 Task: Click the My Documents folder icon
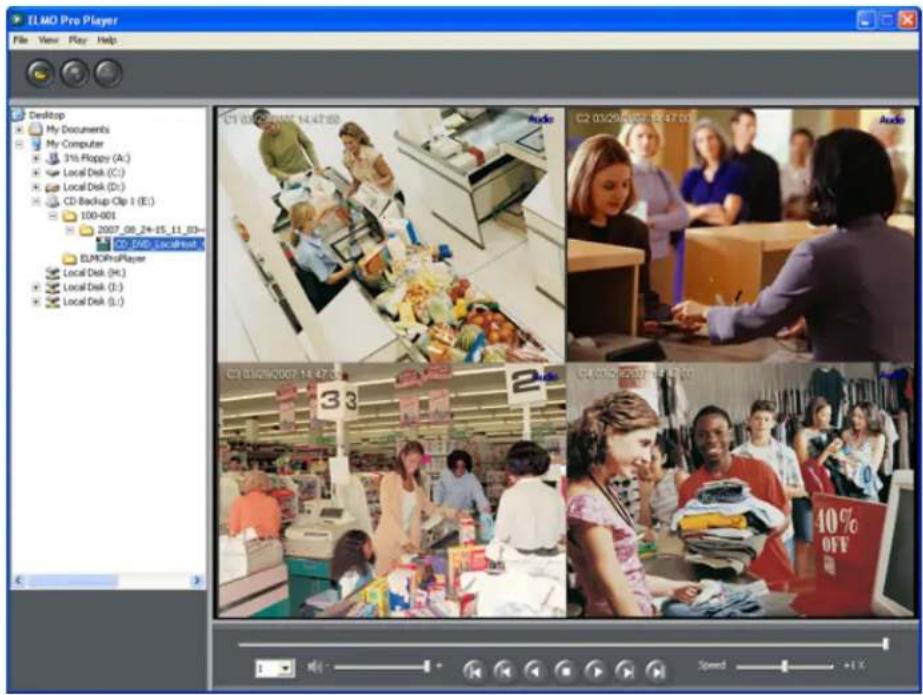click(x=36, y=129)
